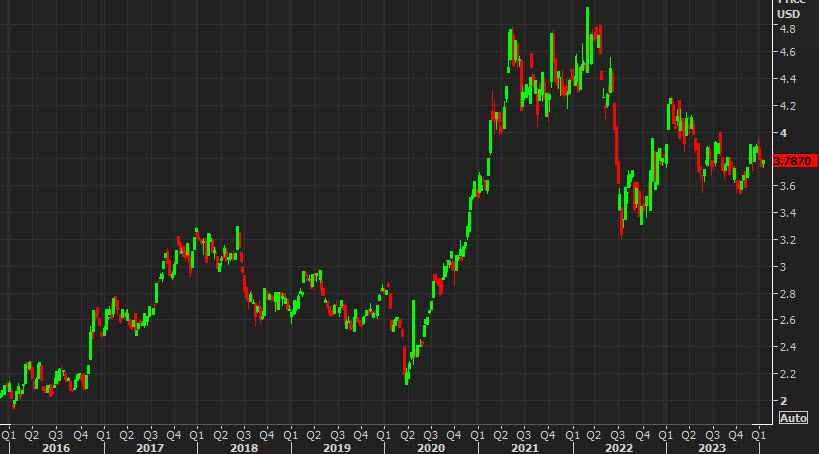Click the 2.8 price axis label
This screenshot has height=454, width=819.
(x=788, y=293)
